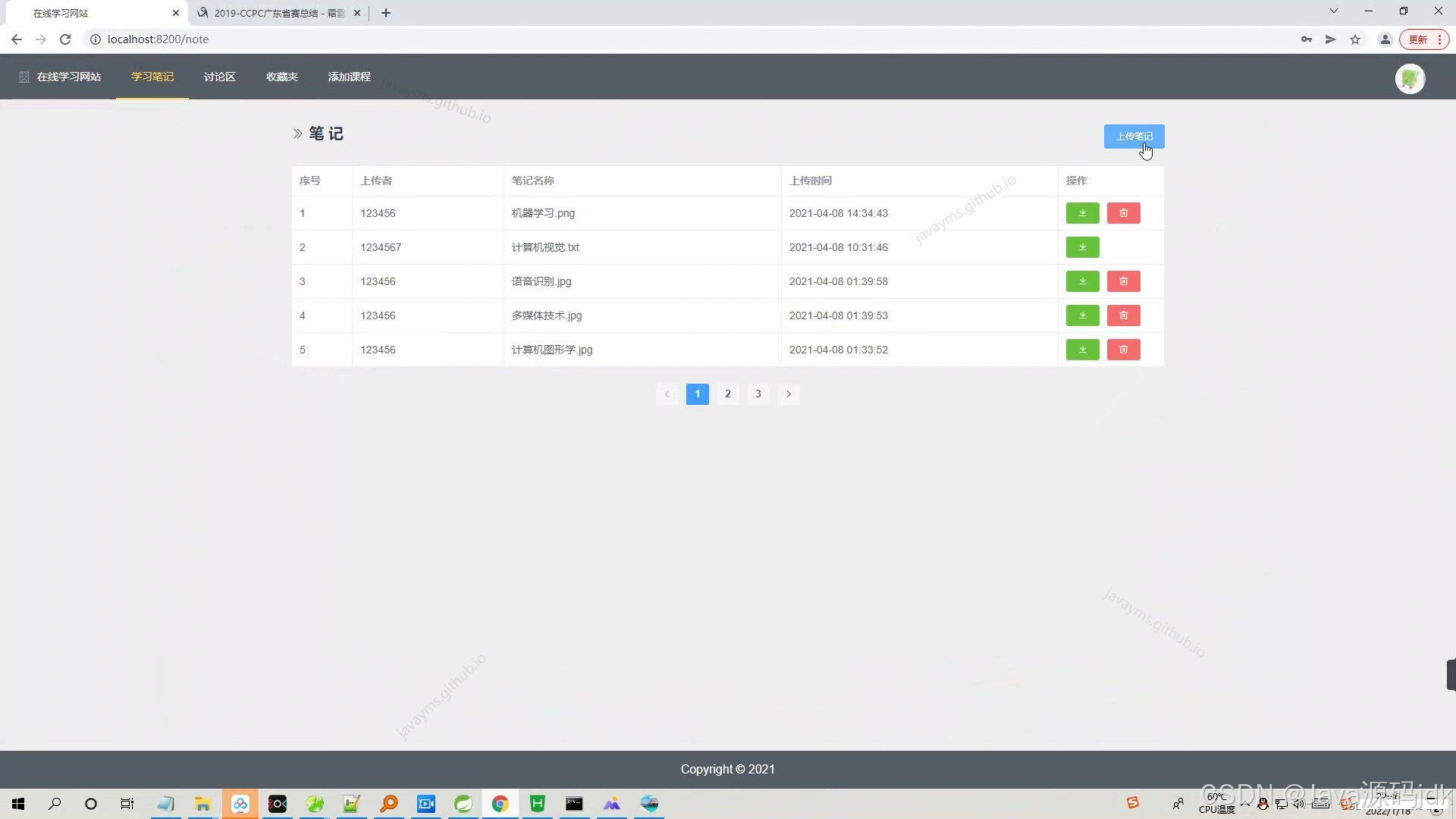This screenshot has width=1456, height=819.
Task: Open the password key icon in address bar
Action: coord(1306,39)
